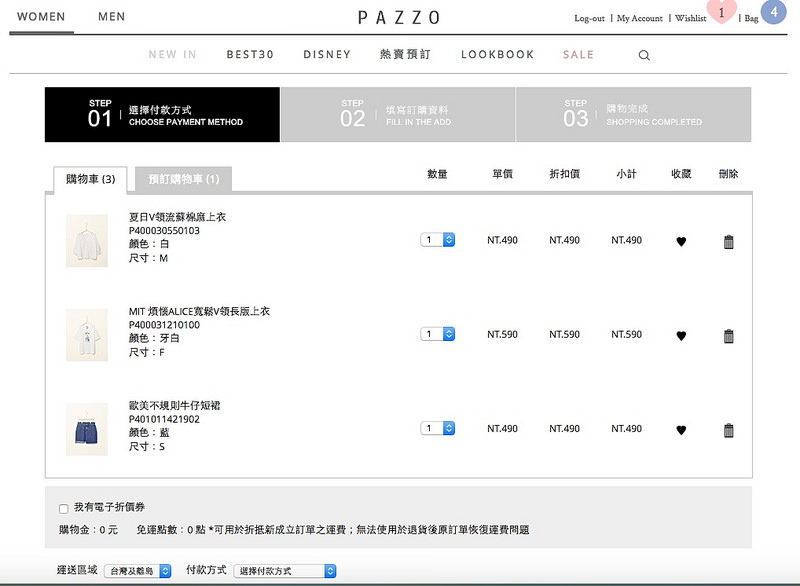This screenshot has height=586, width=800.
Task: Select the MEN section tab
Action: (x=112, y=17)
